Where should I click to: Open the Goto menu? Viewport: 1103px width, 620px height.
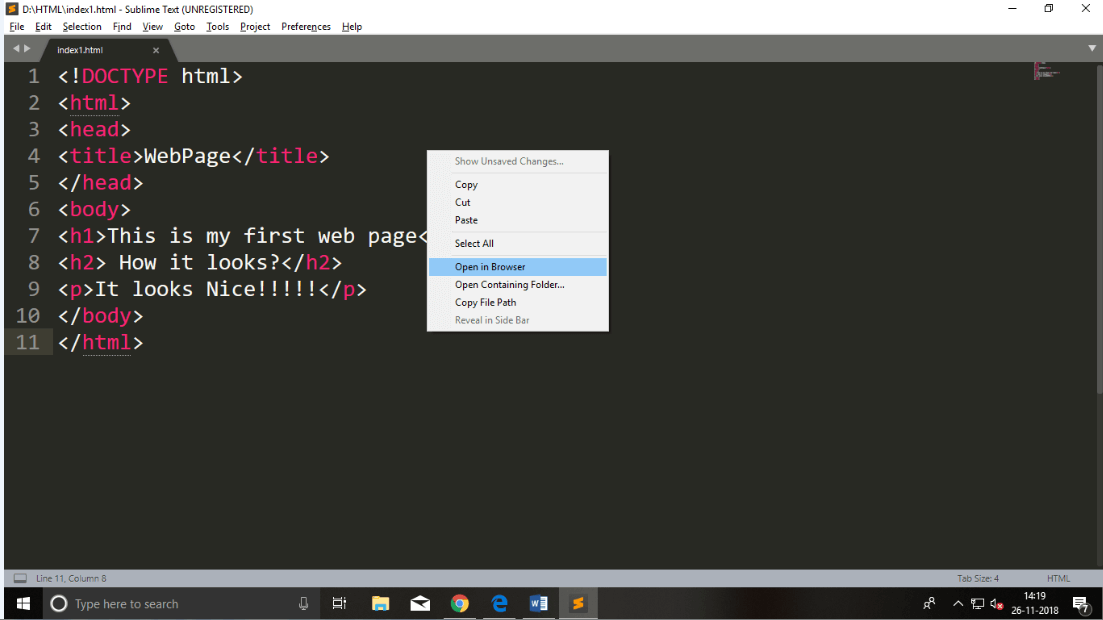tap(184, 27)
